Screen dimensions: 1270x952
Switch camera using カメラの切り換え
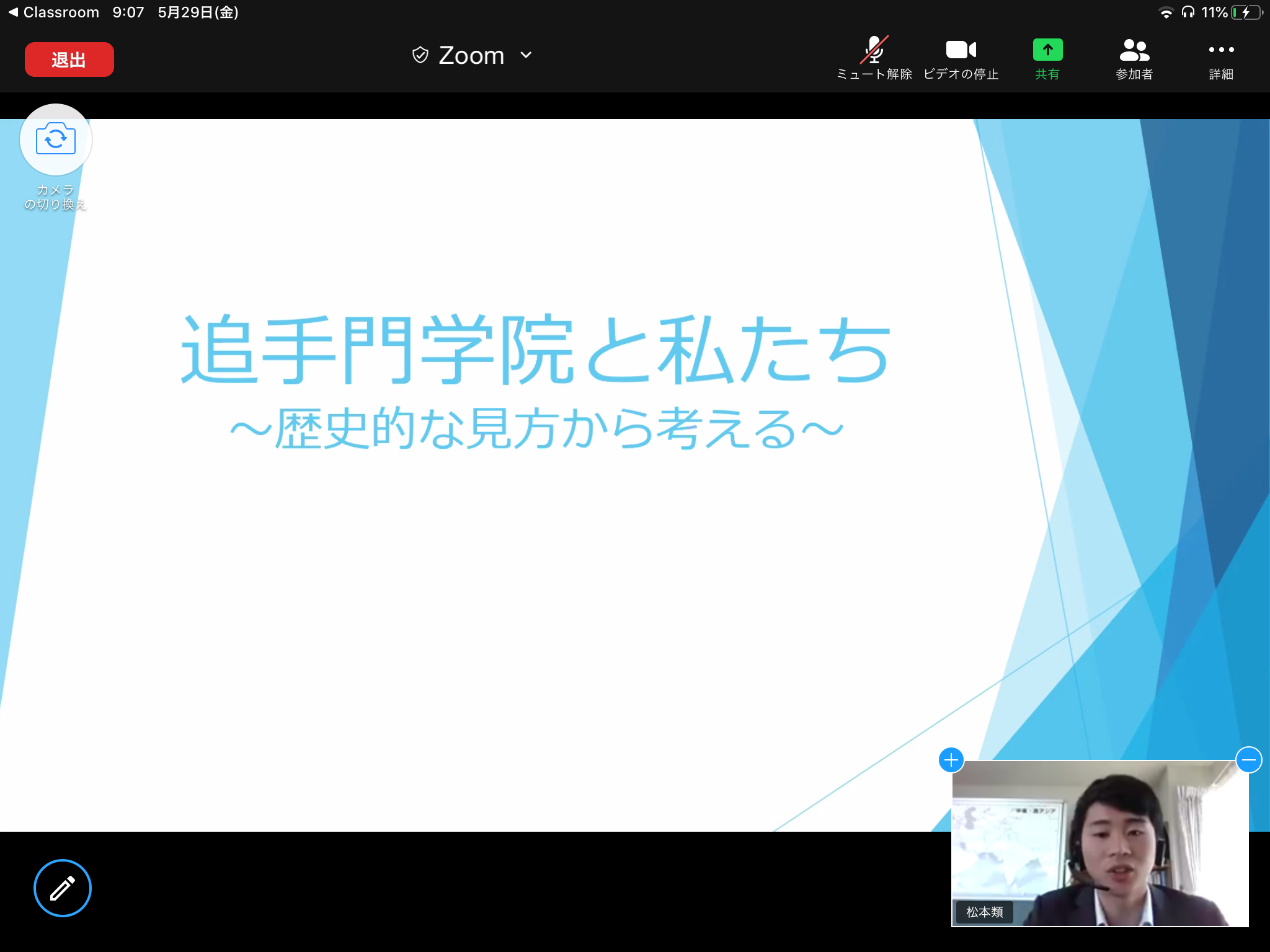pos(56,157)
